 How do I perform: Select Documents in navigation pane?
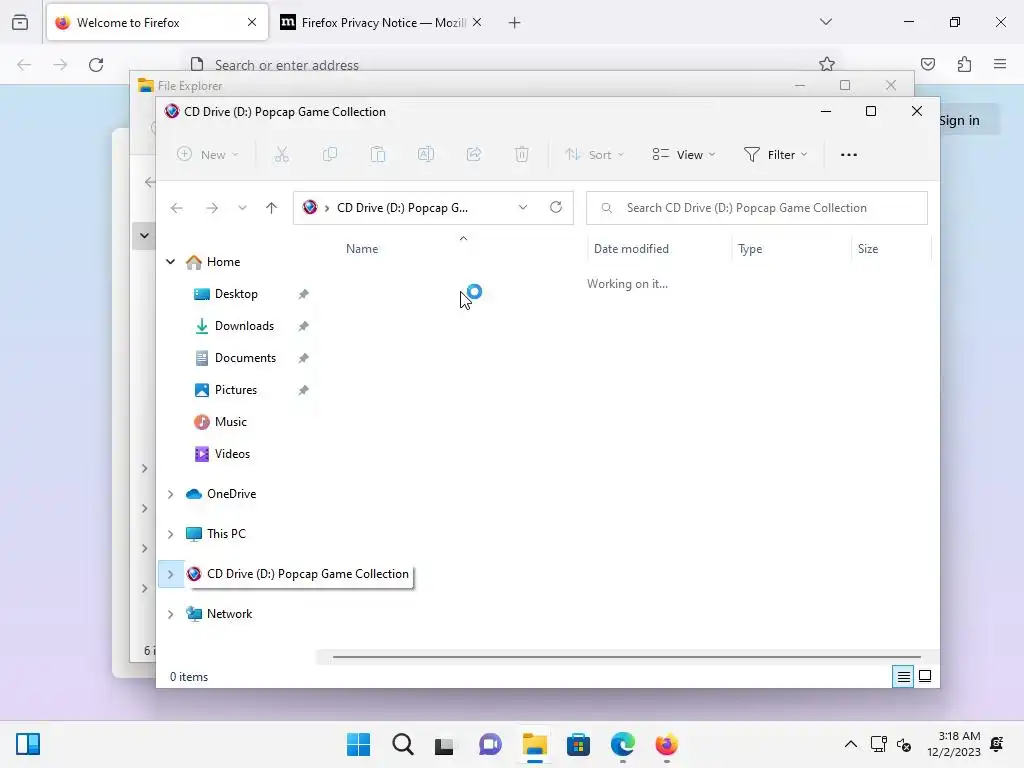tap(245, 358)
